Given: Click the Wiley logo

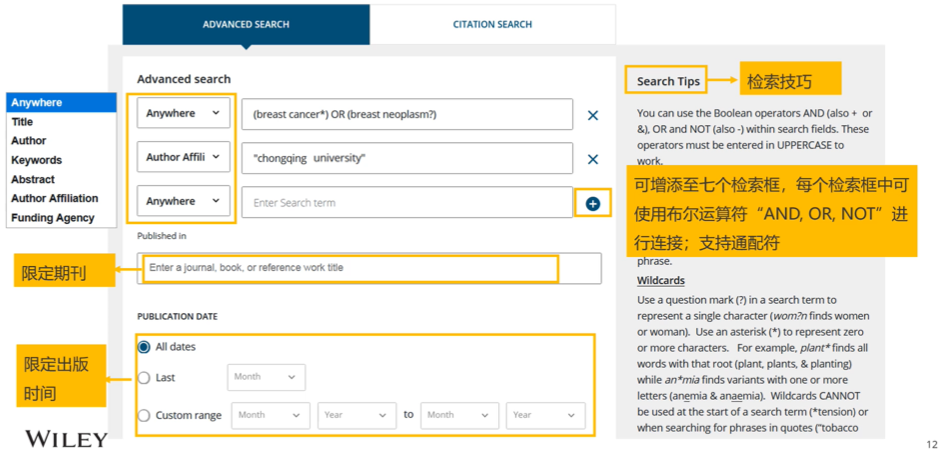Looking at the screenshot, I should coord(66,438).
